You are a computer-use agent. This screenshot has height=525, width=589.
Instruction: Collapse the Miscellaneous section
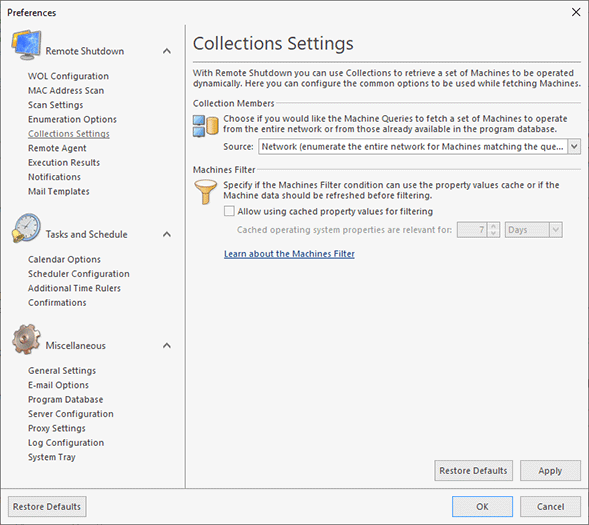167,345
